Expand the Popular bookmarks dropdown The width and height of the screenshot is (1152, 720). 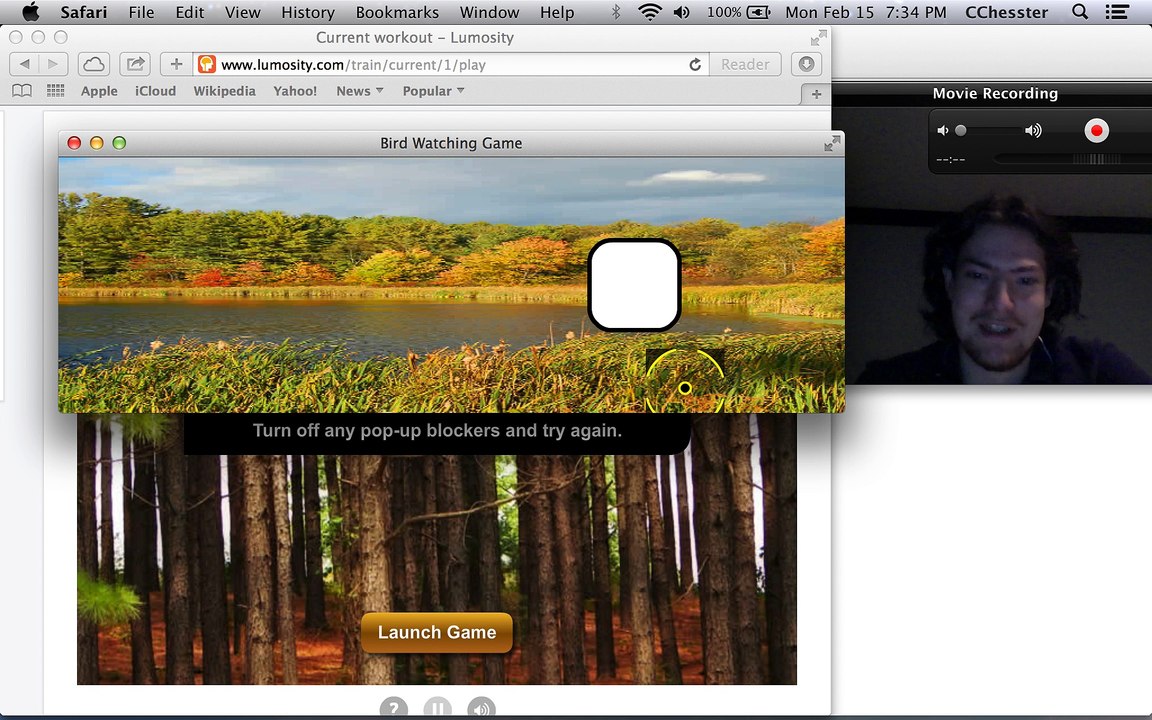click(x=433, y=91)
